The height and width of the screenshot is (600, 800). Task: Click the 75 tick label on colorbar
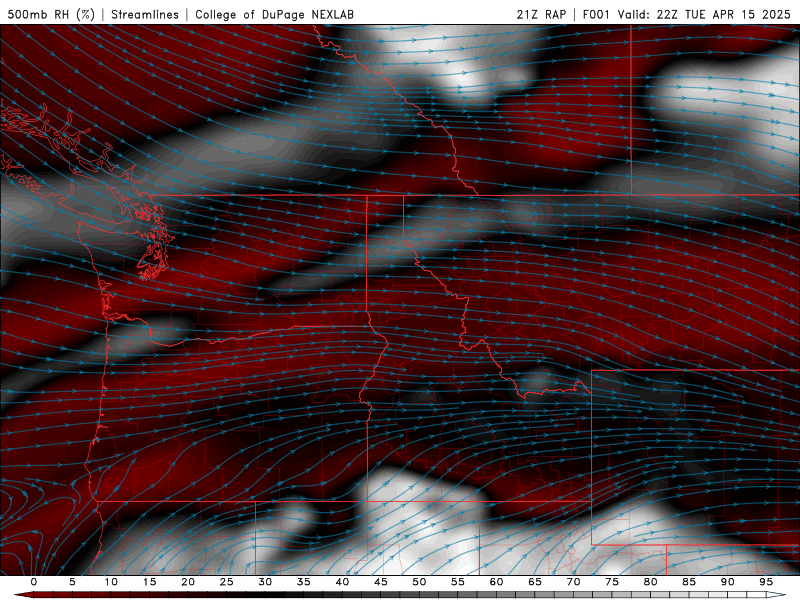tap(612, 582)
